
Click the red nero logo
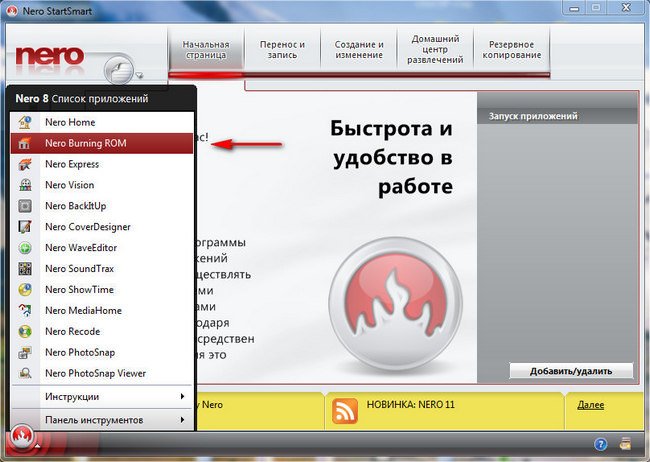(50, 56)
